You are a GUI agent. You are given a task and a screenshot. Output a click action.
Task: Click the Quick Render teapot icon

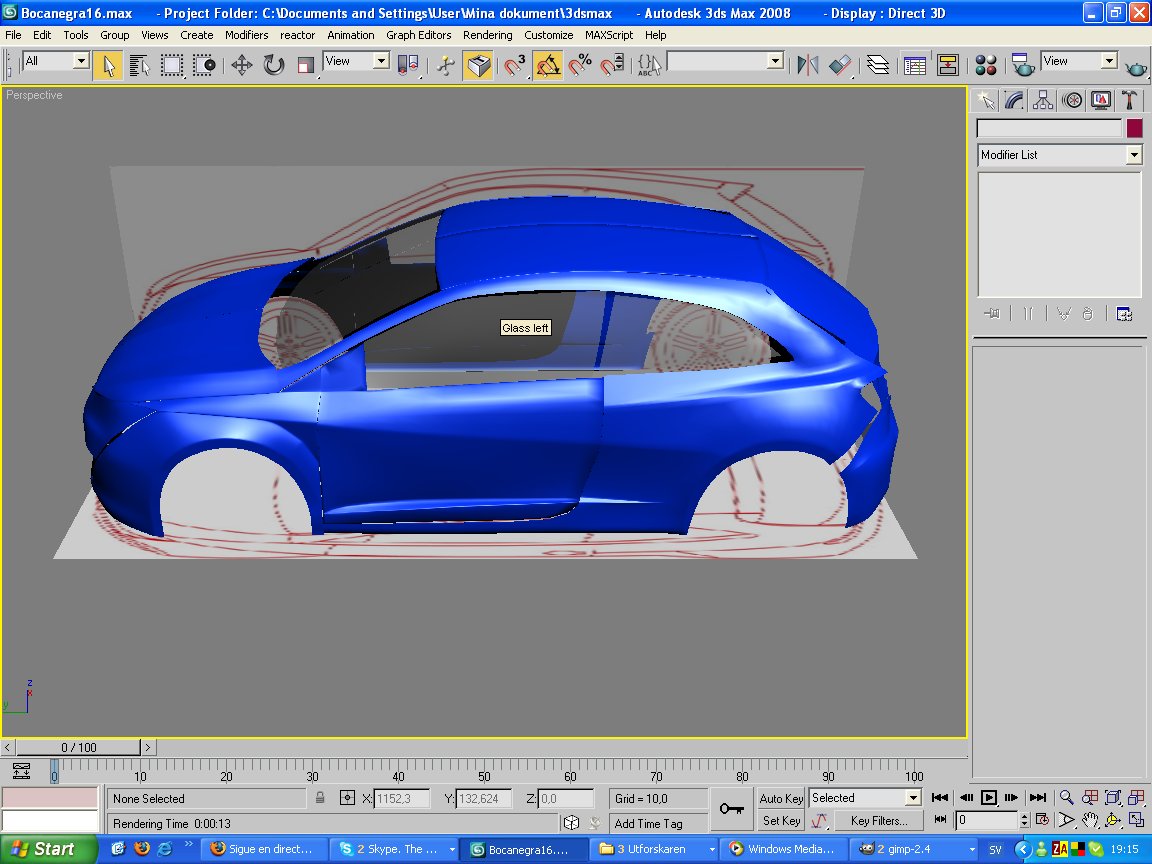click(x=1136, y=67)
